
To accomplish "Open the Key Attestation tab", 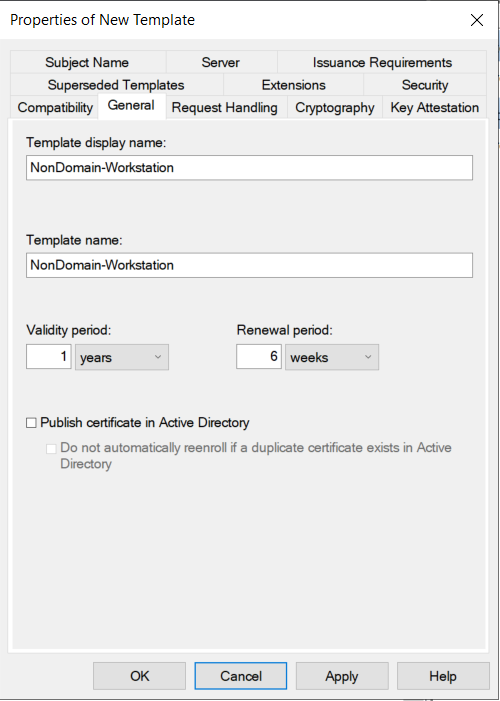I will pos(435,107).
